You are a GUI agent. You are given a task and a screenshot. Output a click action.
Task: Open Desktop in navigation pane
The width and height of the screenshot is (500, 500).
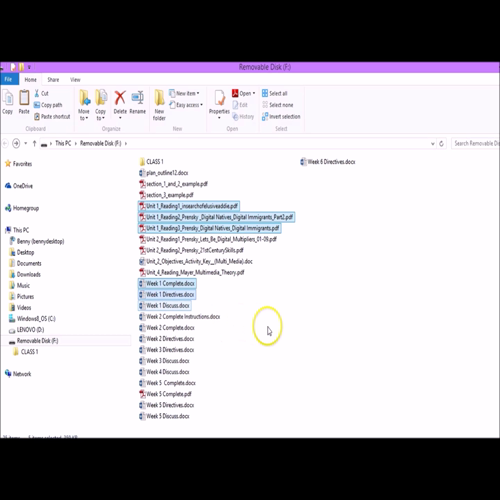tap(22, 252)
